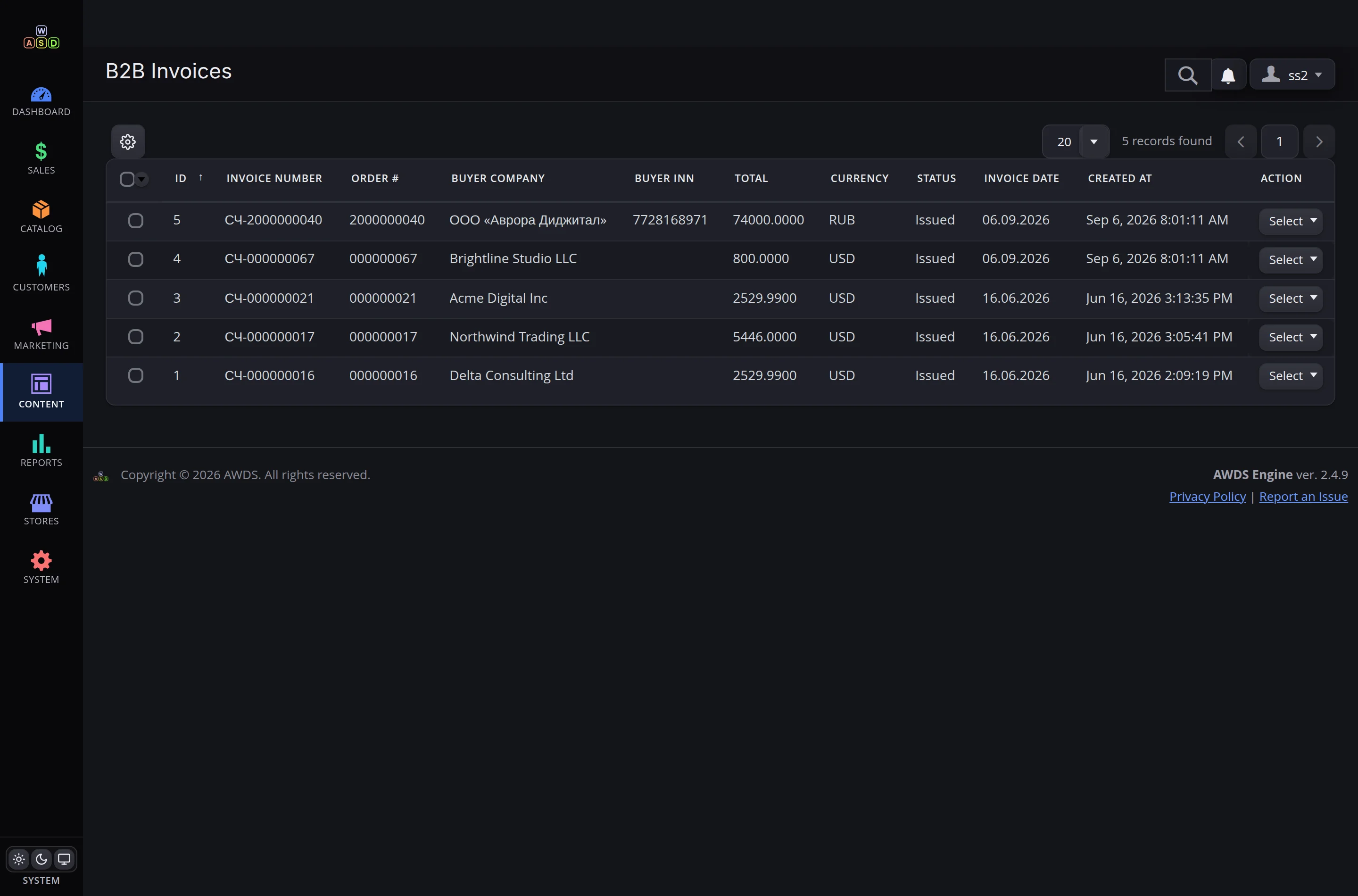Open Select action for Northwind Trading LLC
Image resolution: width=1358 pixels, height=896 pixels.
pos(1291,337)
